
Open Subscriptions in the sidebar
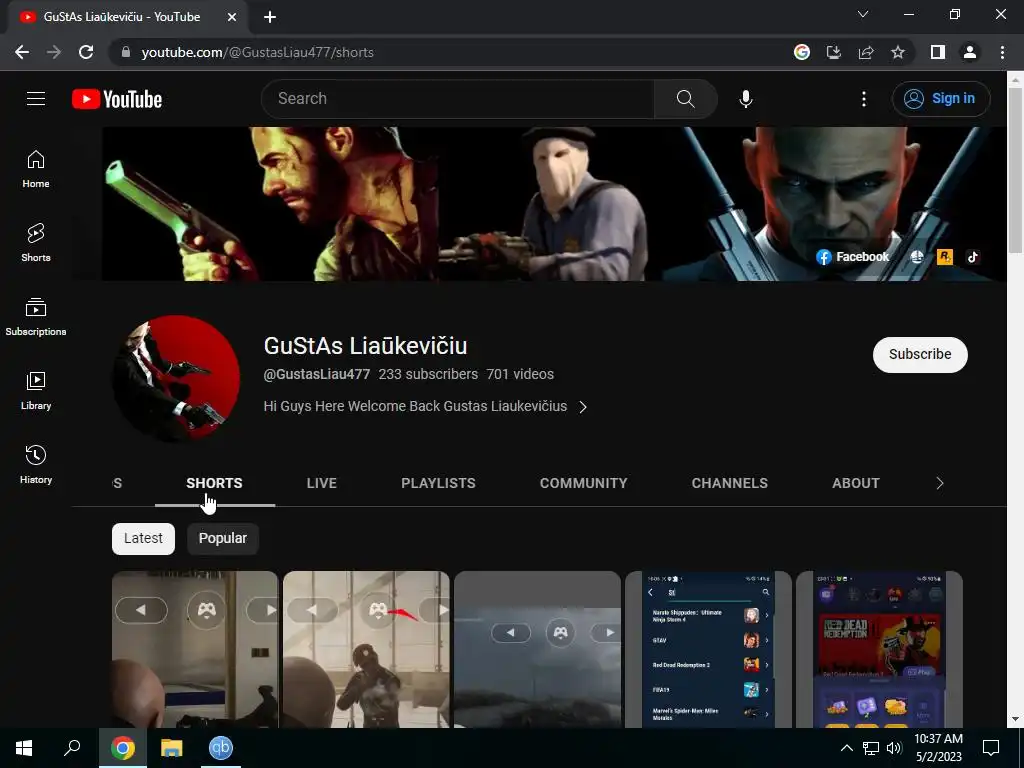pos(36,317)
